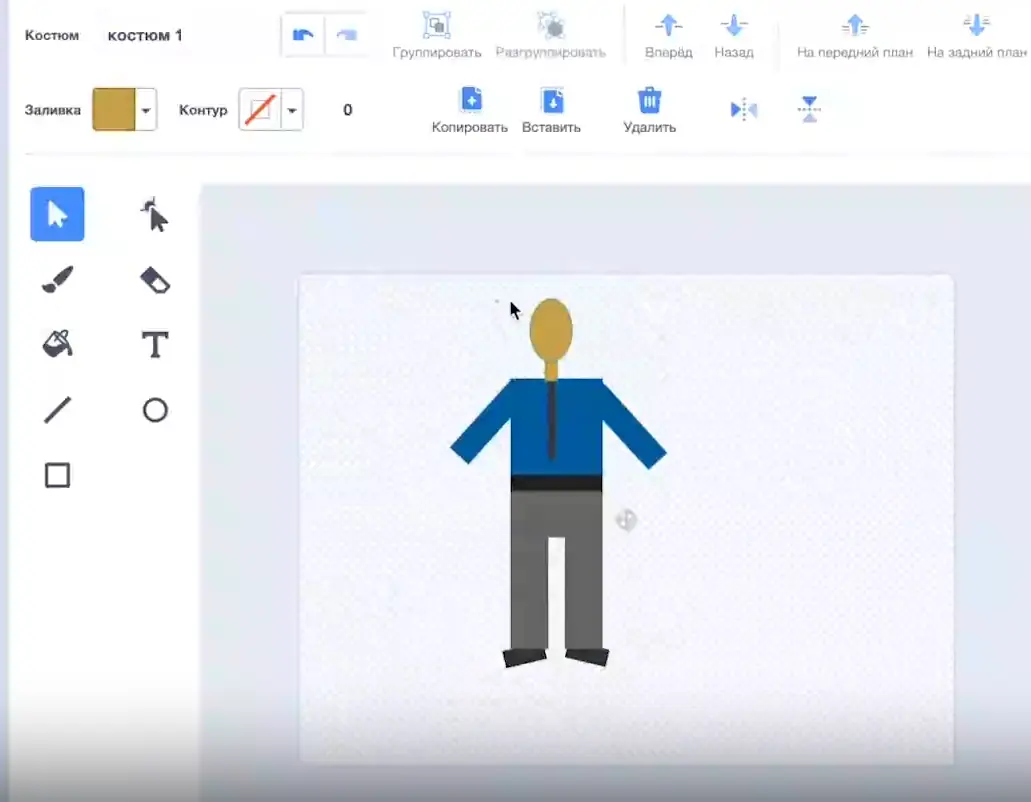The height and width of the screenshot is (802, 1031).
Task: Click the Заливка tan fill swatch
Action: [114, 110]
